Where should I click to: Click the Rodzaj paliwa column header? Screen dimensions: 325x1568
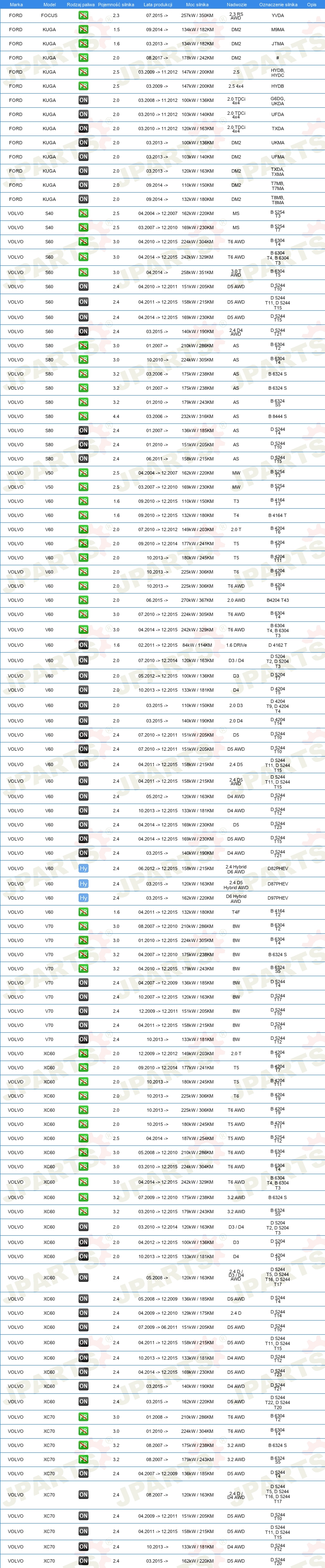[81, 4]
